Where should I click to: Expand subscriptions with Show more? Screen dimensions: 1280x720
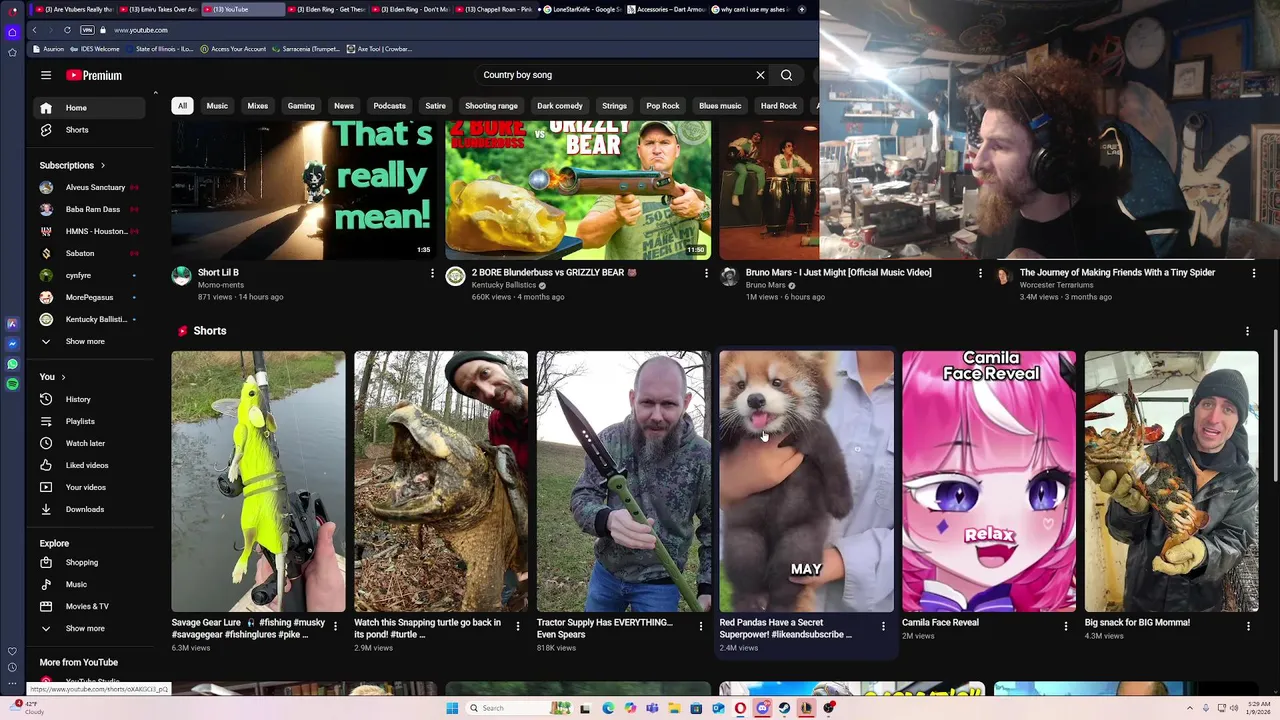[x=91, y=341]
